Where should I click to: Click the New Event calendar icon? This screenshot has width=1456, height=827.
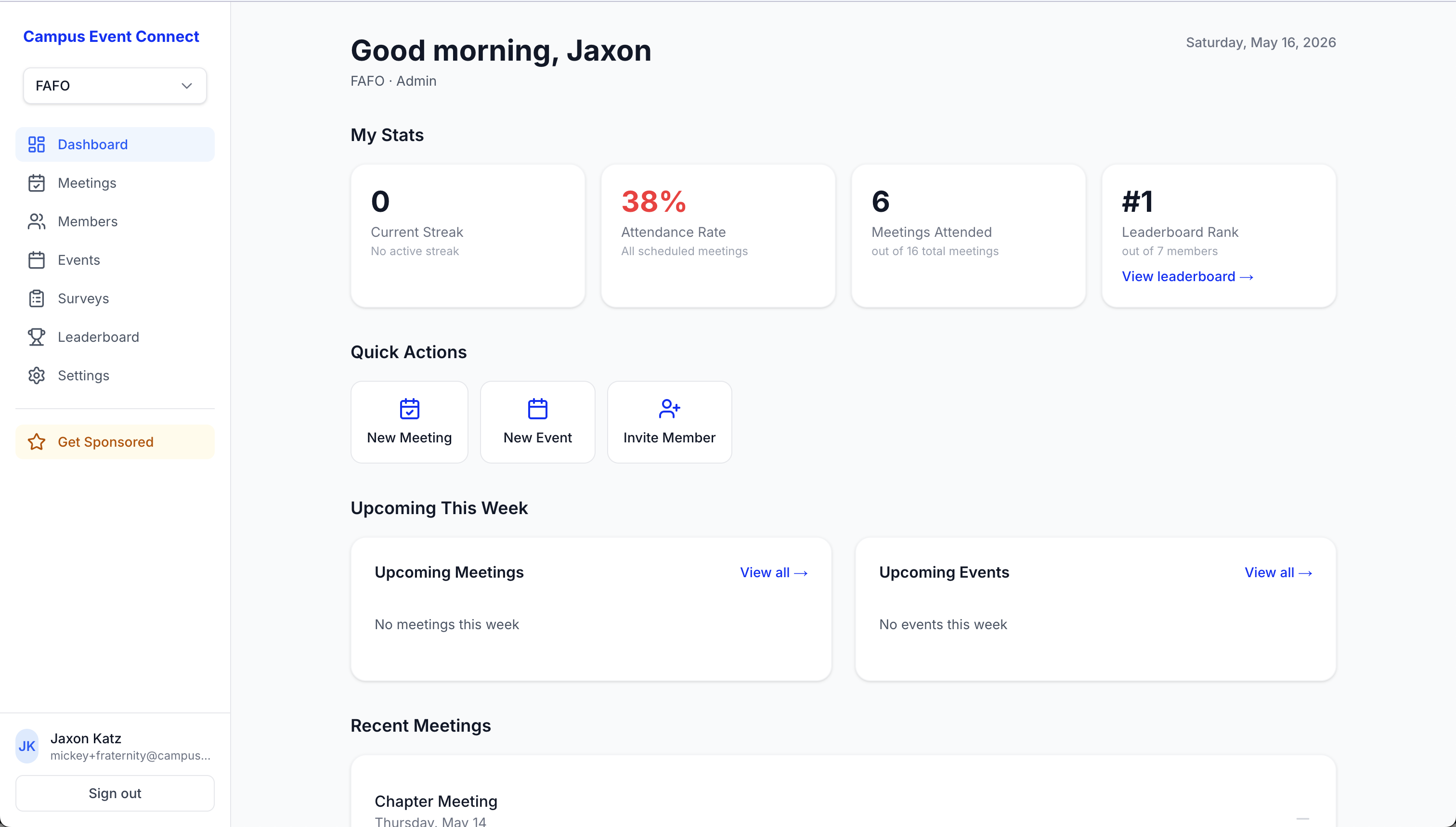[537, 408]
